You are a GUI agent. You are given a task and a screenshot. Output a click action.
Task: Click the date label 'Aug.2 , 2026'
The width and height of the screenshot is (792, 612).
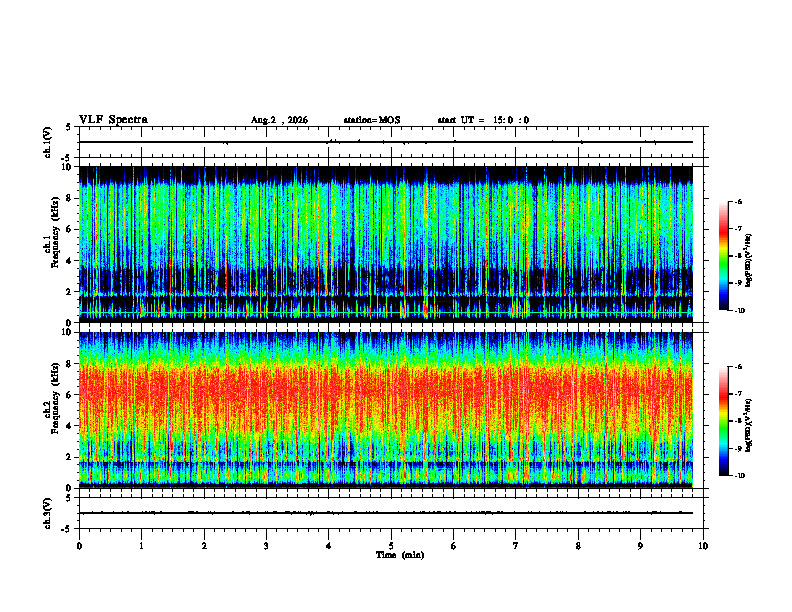(x=279, y=120)
